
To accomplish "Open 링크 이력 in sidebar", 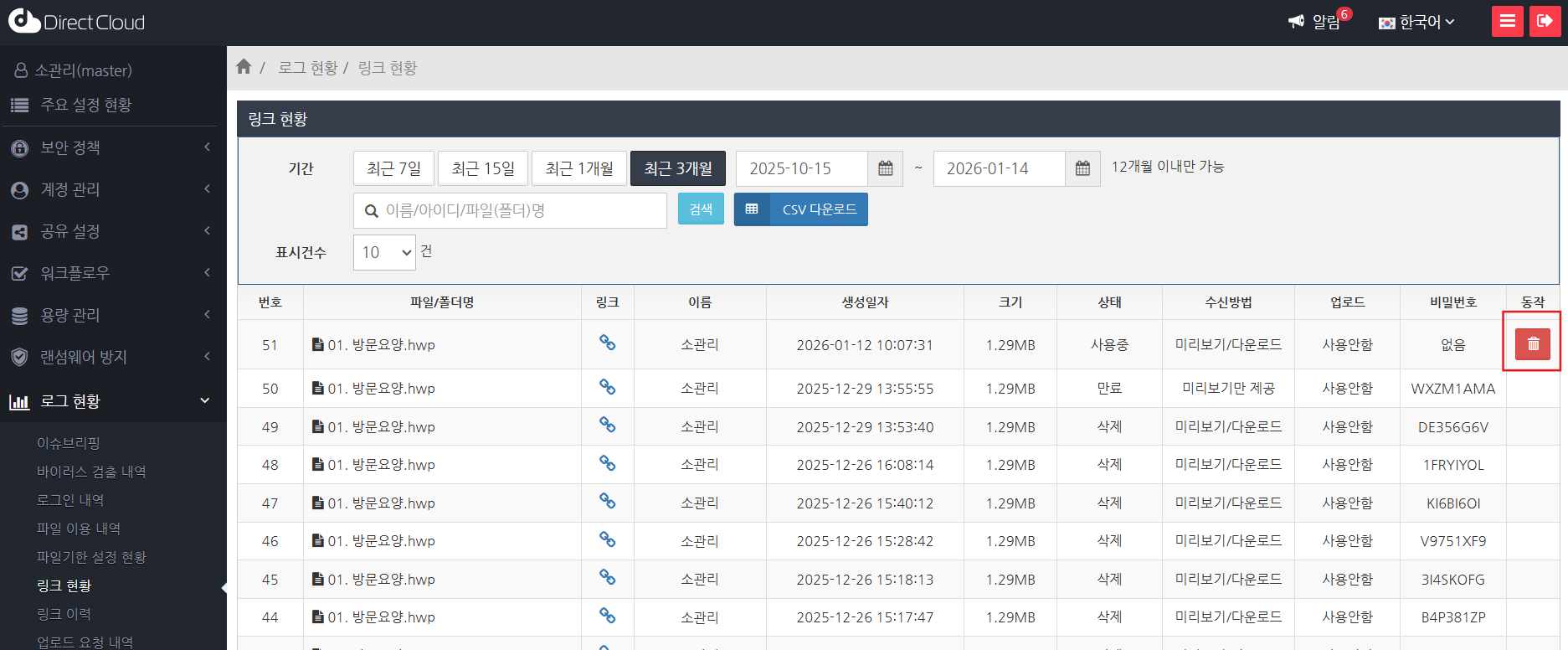I will 64,614.
